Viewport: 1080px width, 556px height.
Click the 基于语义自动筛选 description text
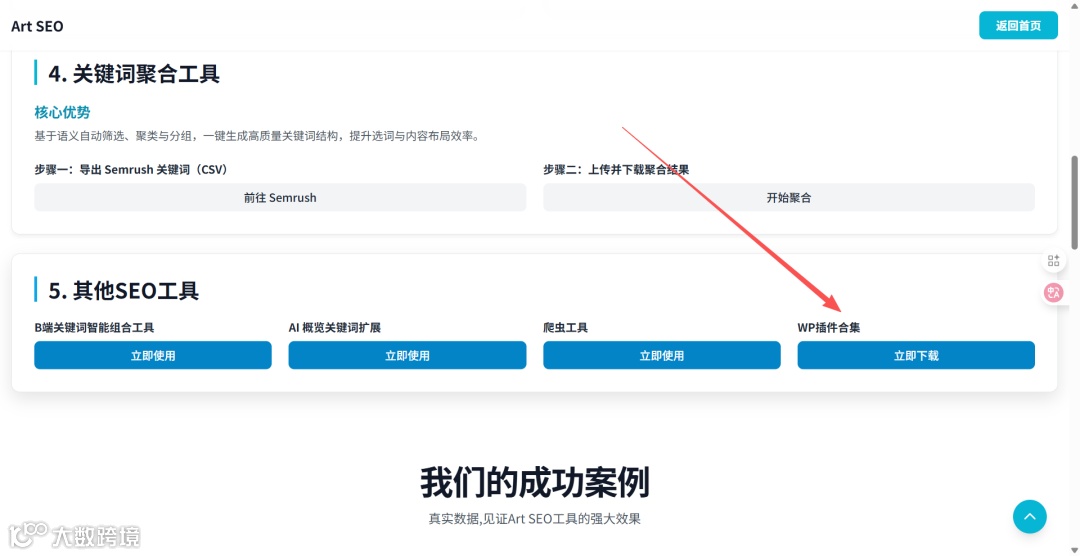click(x=257, y=136)
